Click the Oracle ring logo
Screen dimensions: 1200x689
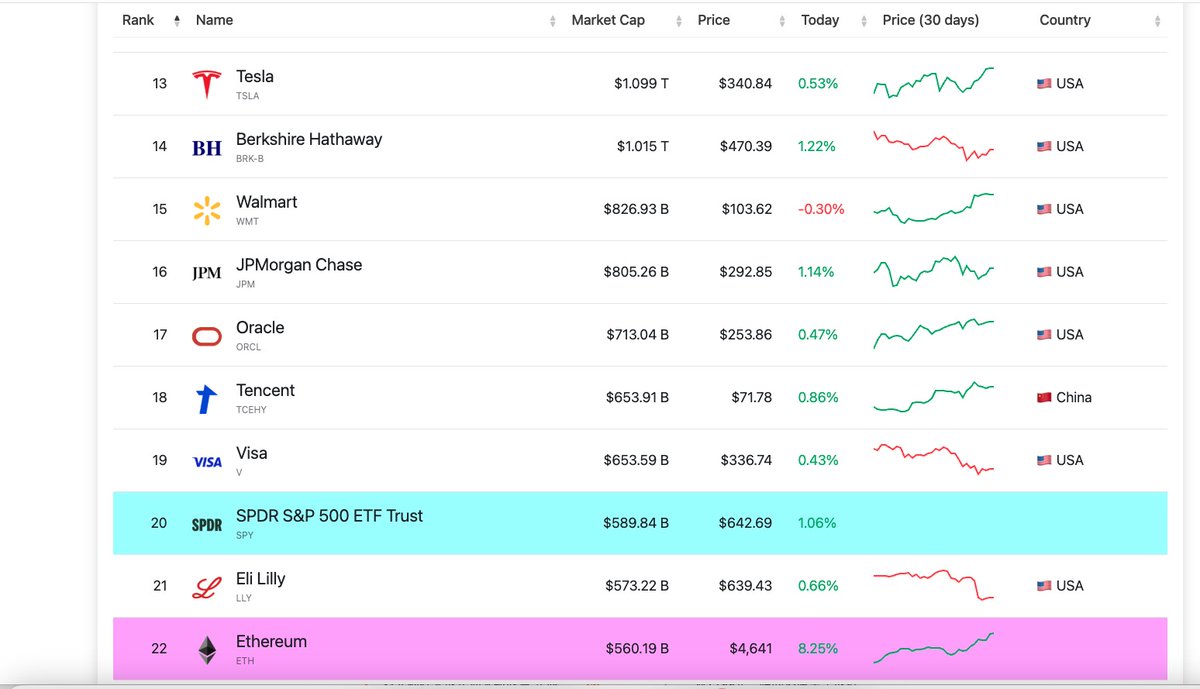206,334
